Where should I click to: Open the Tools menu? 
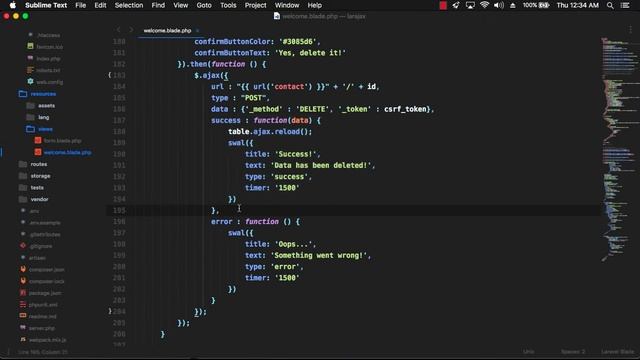(x=228, y=5)
